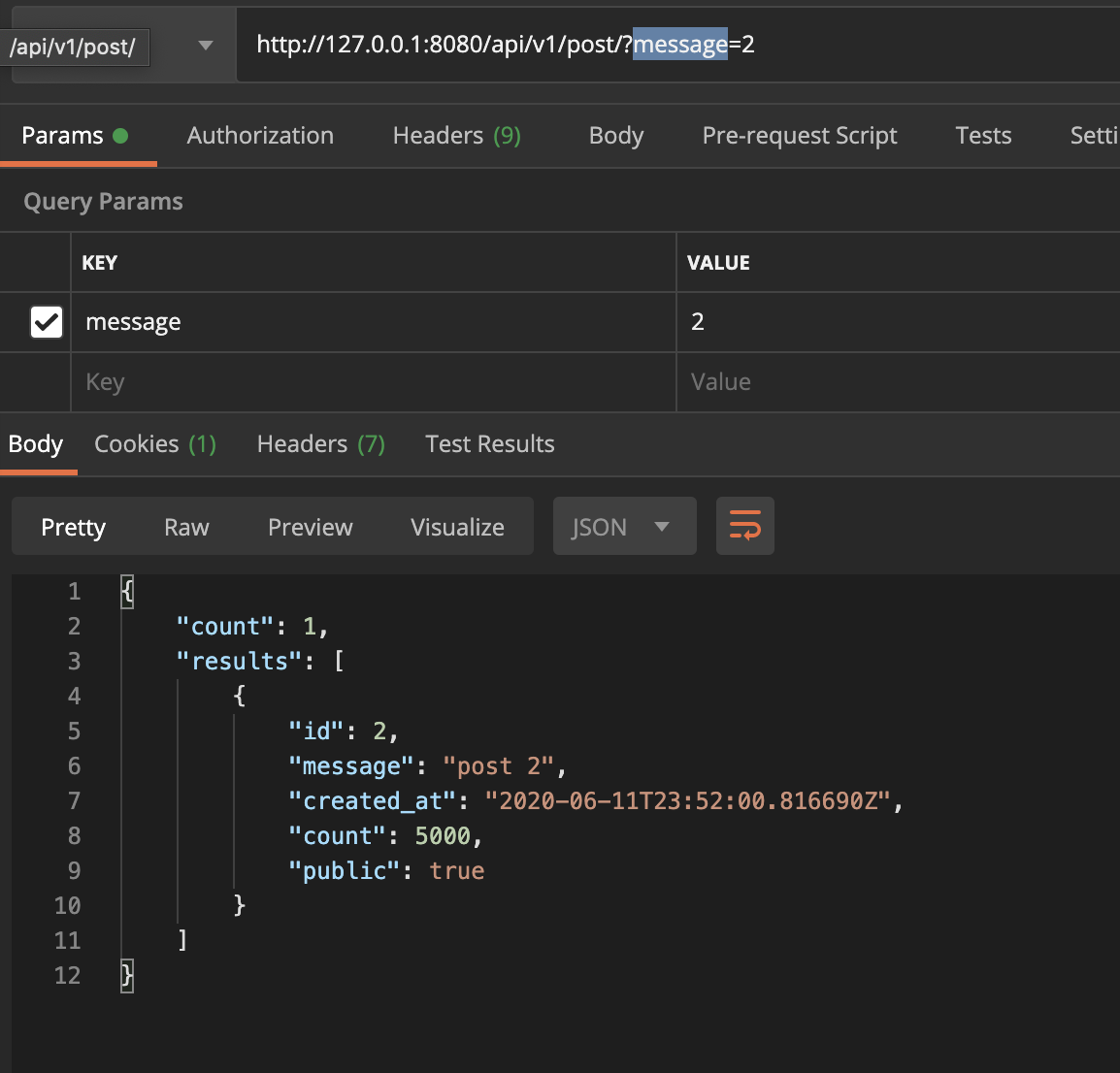Screen dimensions: 1120x1073
Task: Select the Pretty view button
Action: (x=74, y=527)
